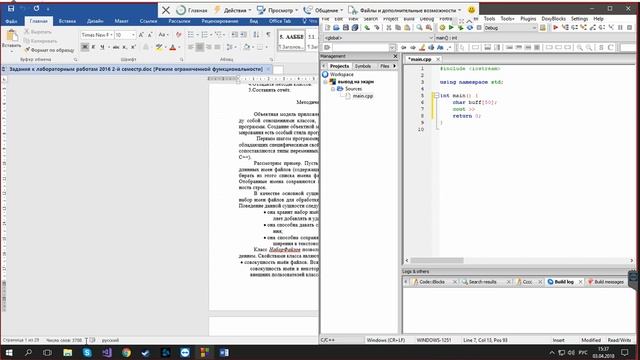The height and width of the screenshot is (360, 640).
Task: Open the <global> scope dropdown
Action: 378,38
